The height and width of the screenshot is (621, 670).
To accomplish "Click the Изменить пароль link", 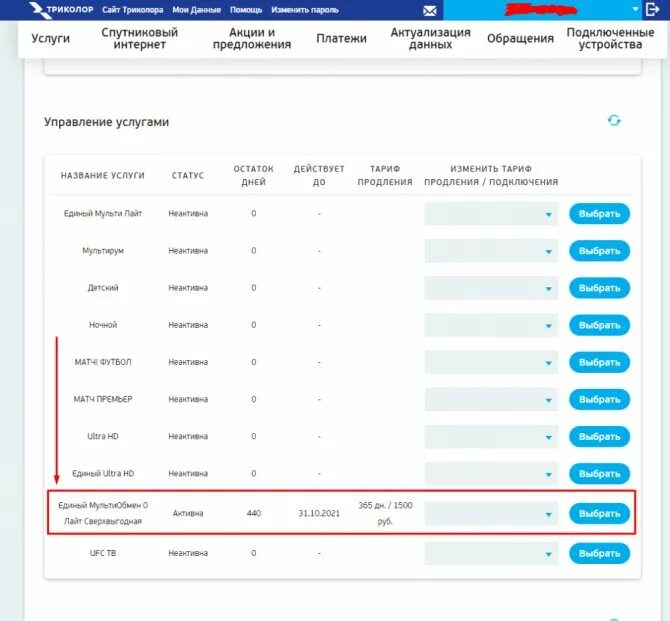I will (x=305, y=10).
